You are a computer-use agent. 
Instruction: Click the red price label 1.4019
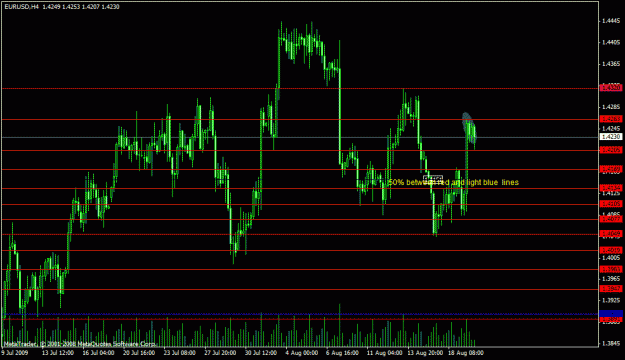tap(611, 250)
